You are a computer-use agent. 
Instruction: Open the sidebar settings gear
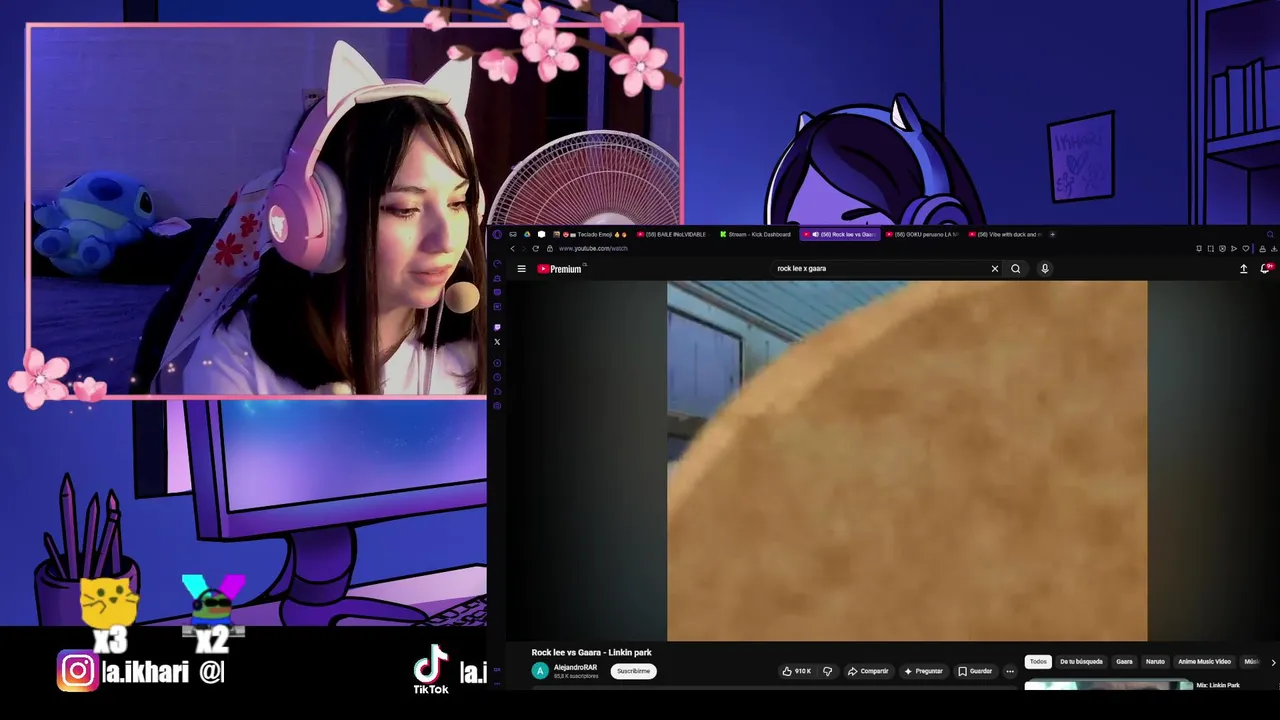click(497, 406)
